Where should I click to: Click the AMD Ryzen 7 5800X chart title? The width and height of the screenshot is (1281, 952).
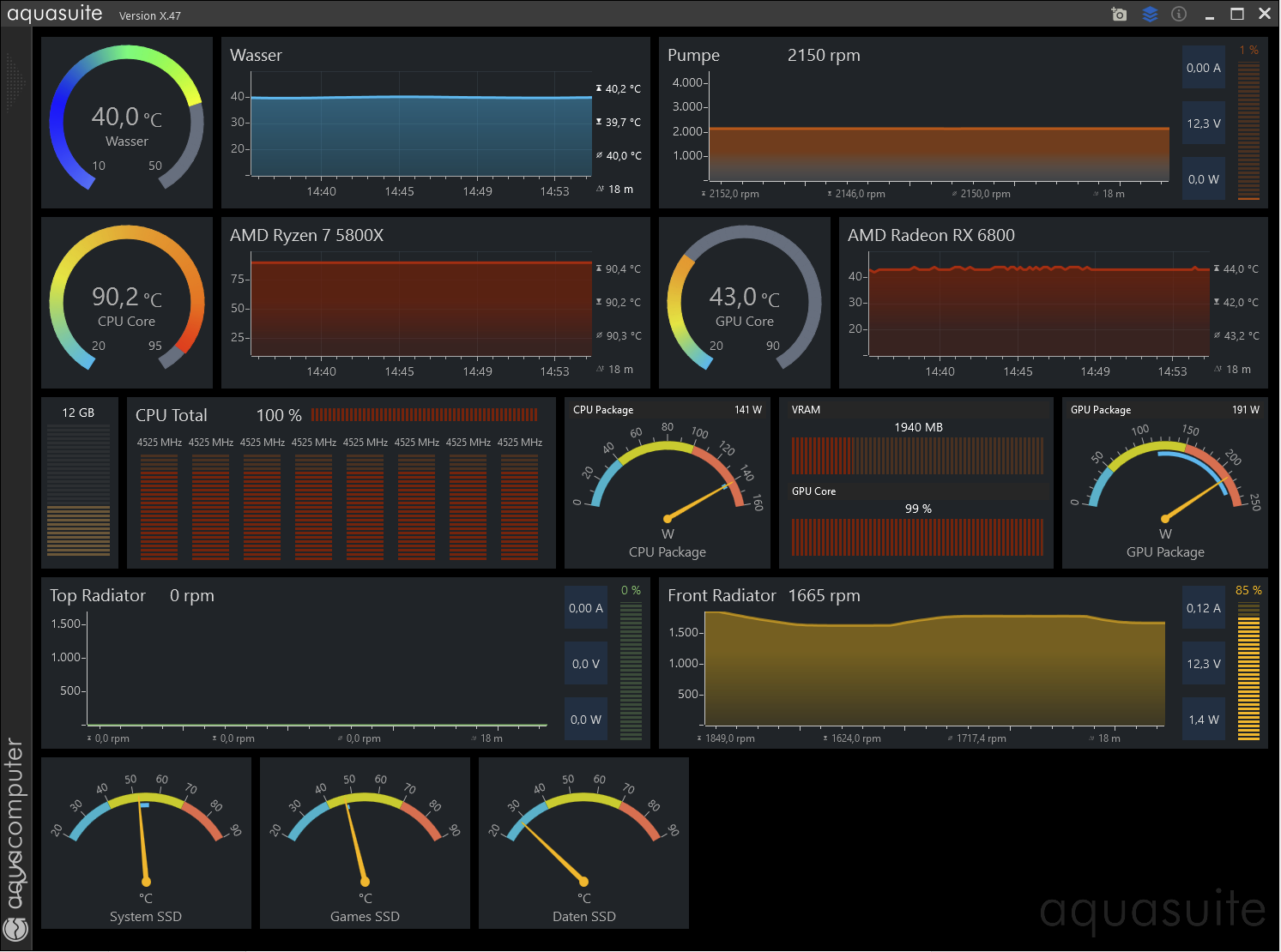click(x=306, y=235)
